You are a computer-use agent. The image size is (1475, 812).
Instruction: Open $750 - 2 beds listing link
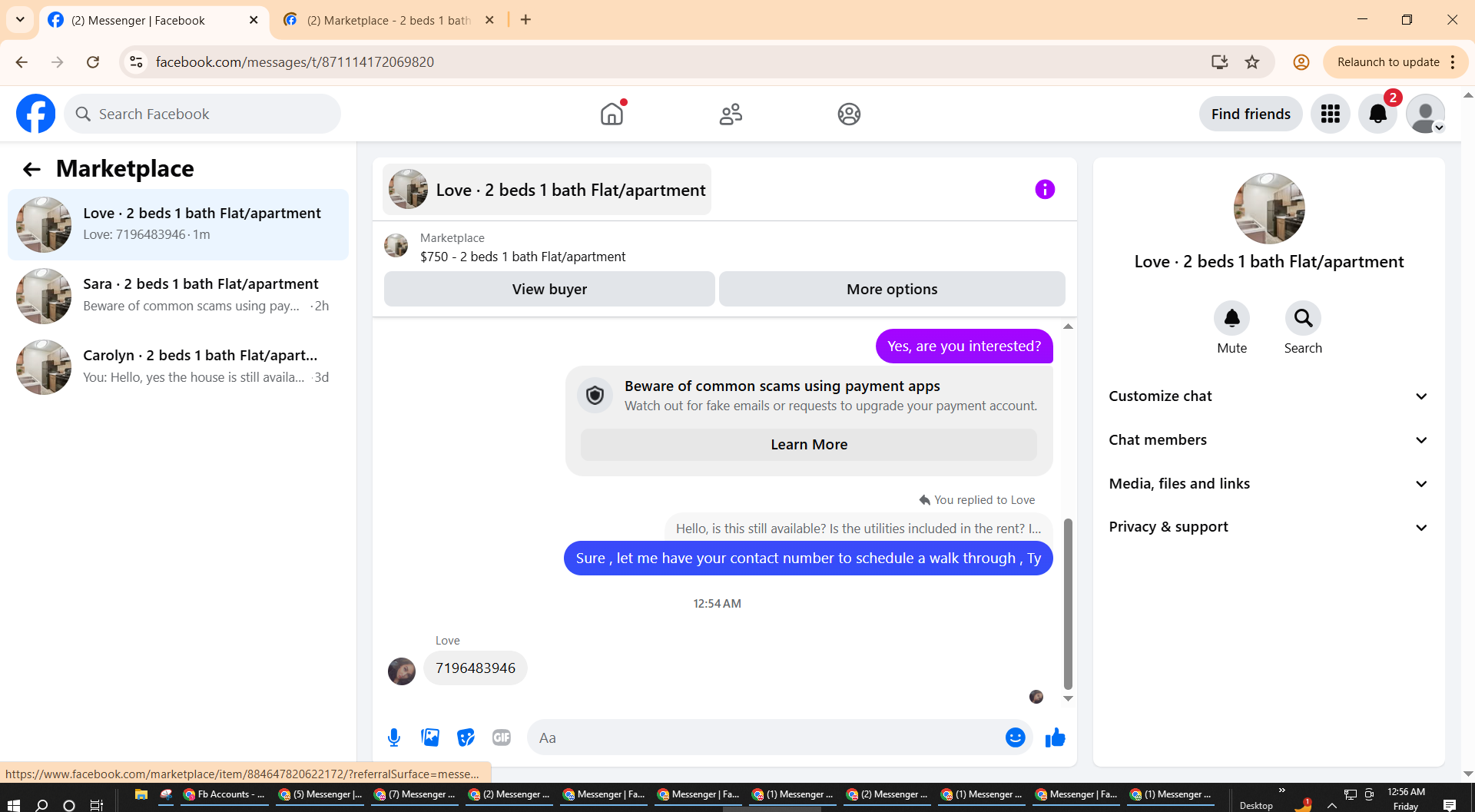tap(522, 257)
